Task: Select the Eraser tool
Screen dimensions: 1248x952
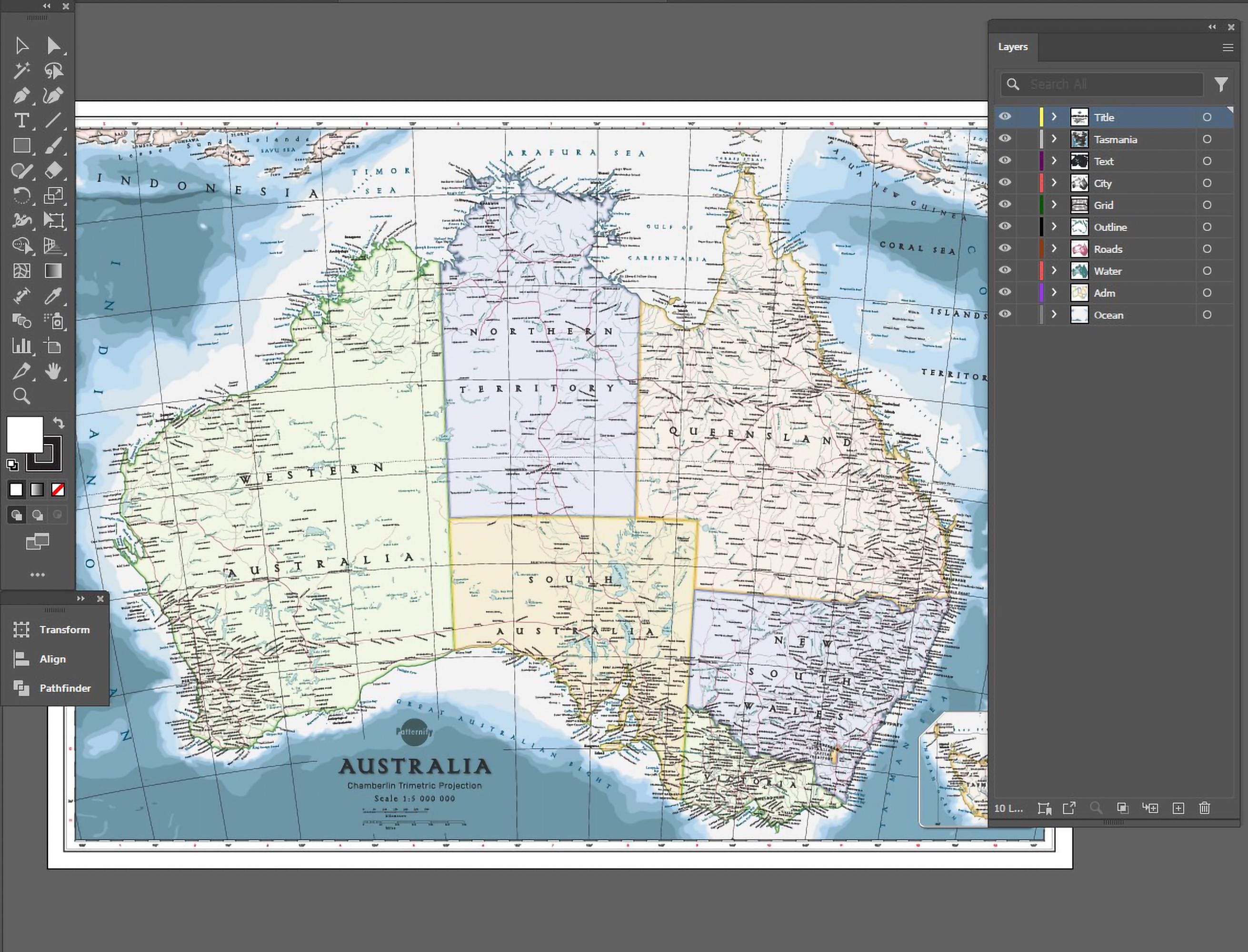Action: pos(54,170)
